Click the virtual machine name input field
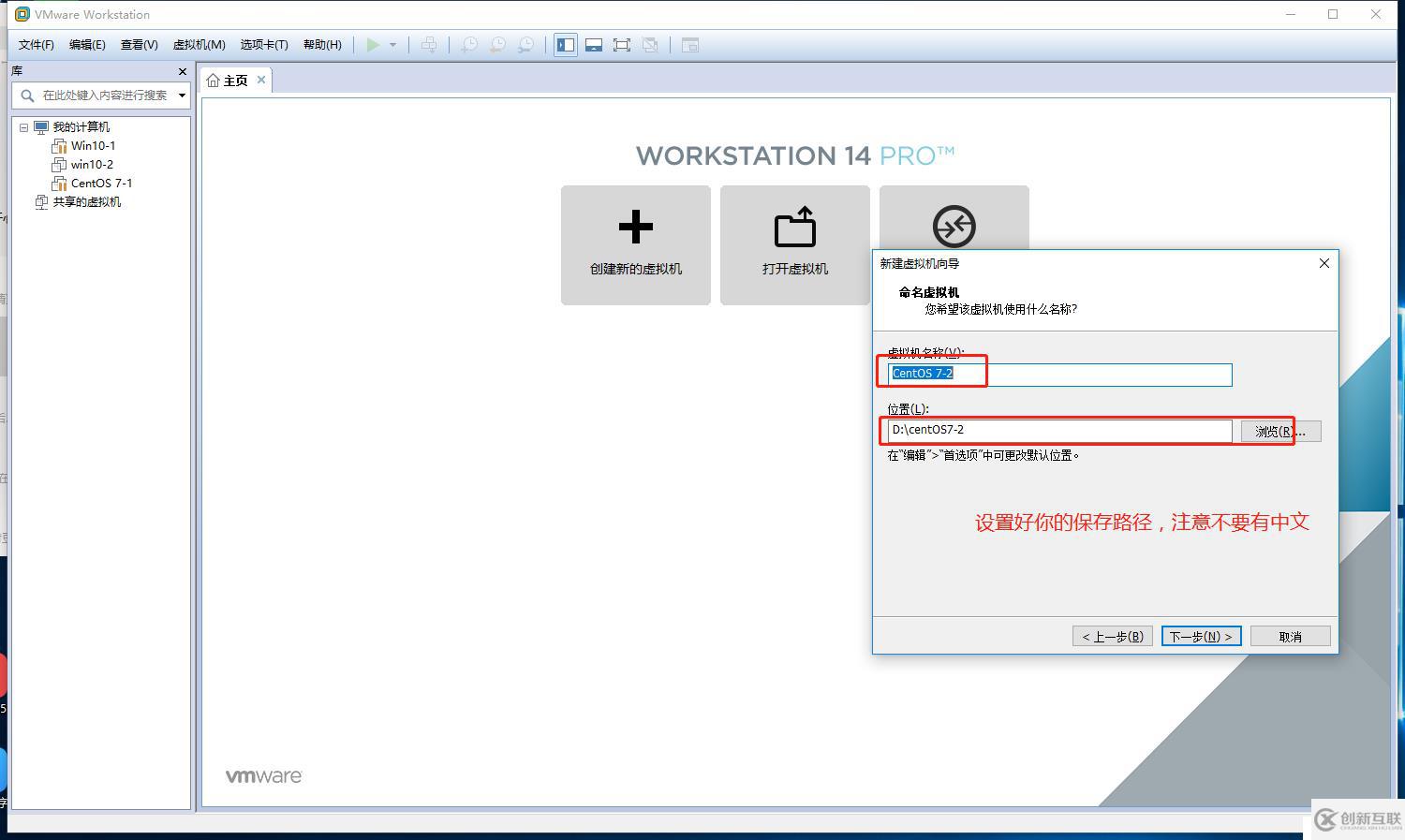The height and width of the screenshot is (840, 1405). [x=1059, y=375]
